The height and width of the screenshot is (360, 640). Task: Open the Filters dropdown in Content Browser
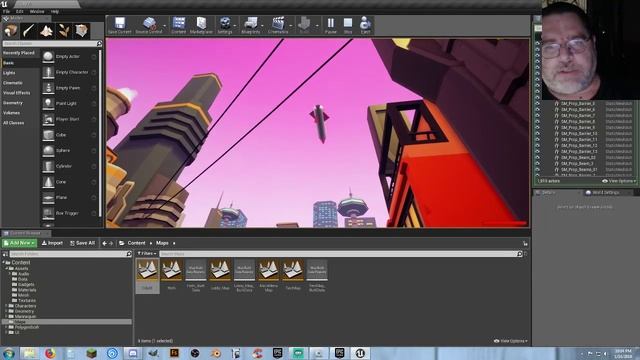tap(147, 253)
